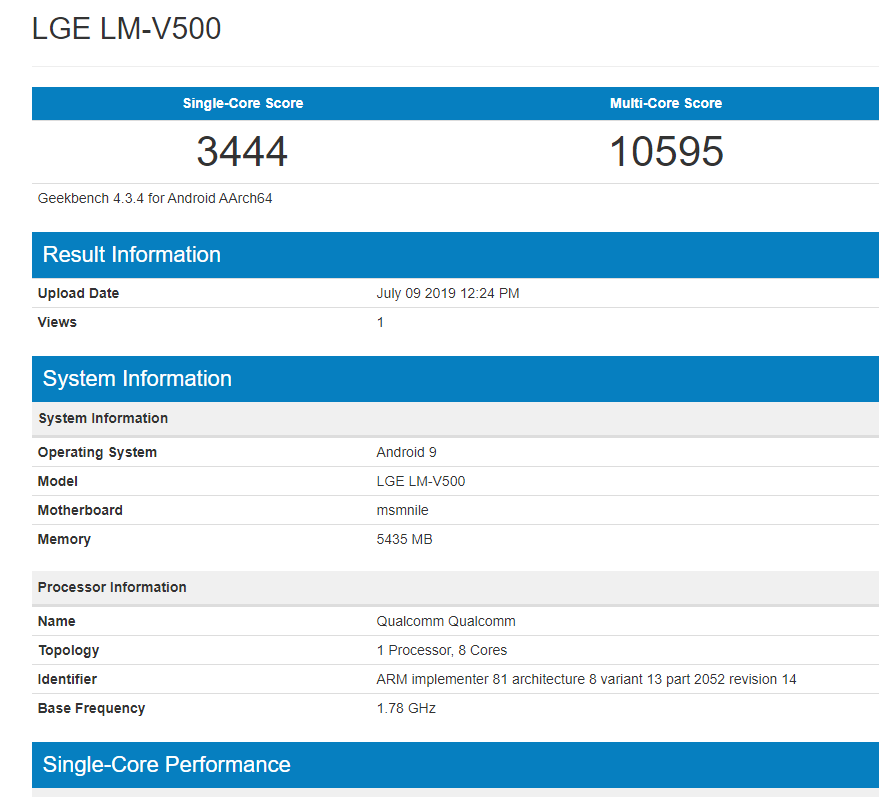Click the Motherboard label

(x=80, y=510)
